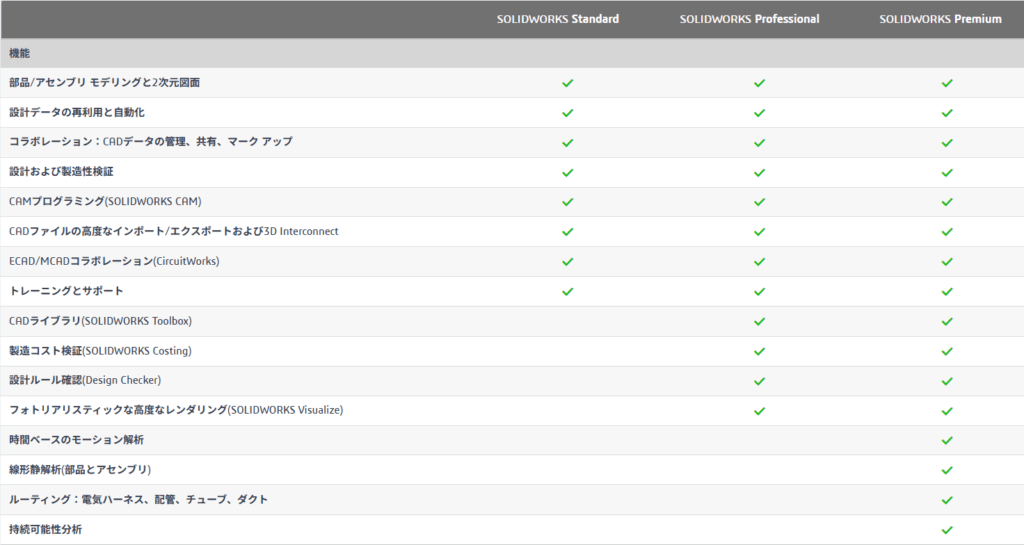This screenshot has height=545, width=1024.
Task: Click Premium checkmark for 時間ベースのモーション解析 row
Action: point(946,440)
